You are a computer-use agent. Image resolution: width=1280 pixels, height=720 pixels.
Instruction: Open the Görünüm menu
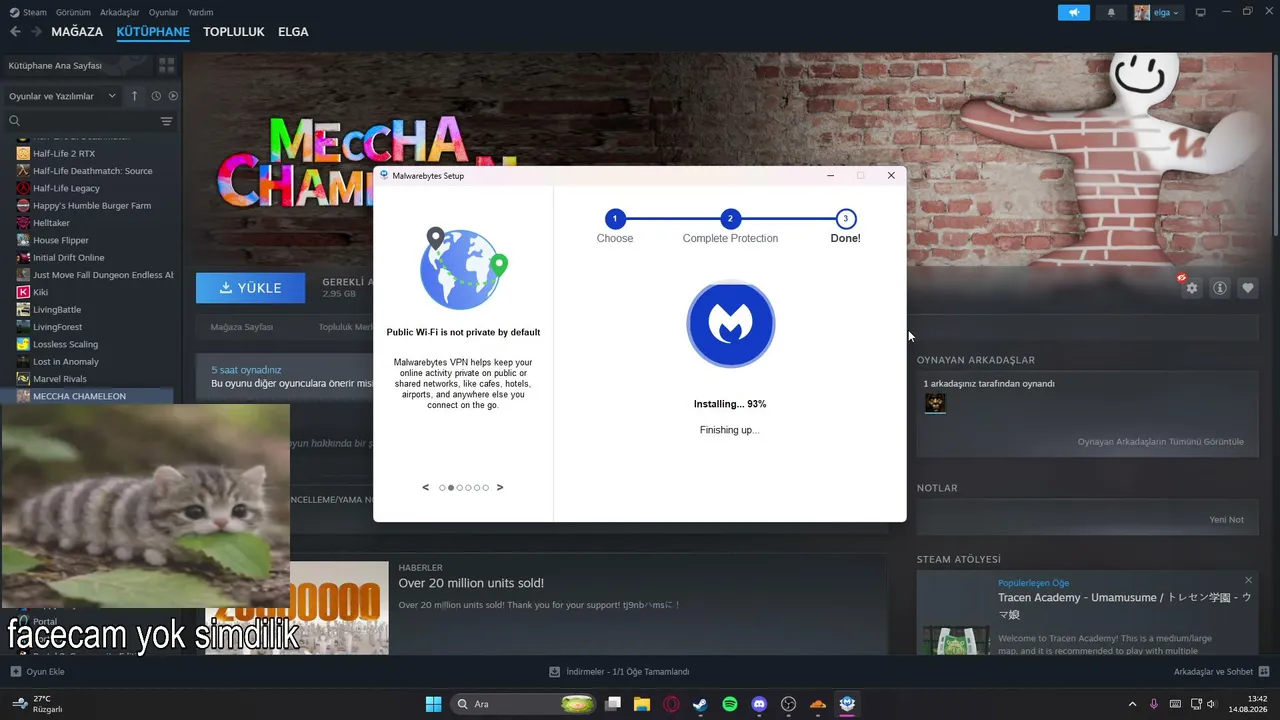pos(73,13)
